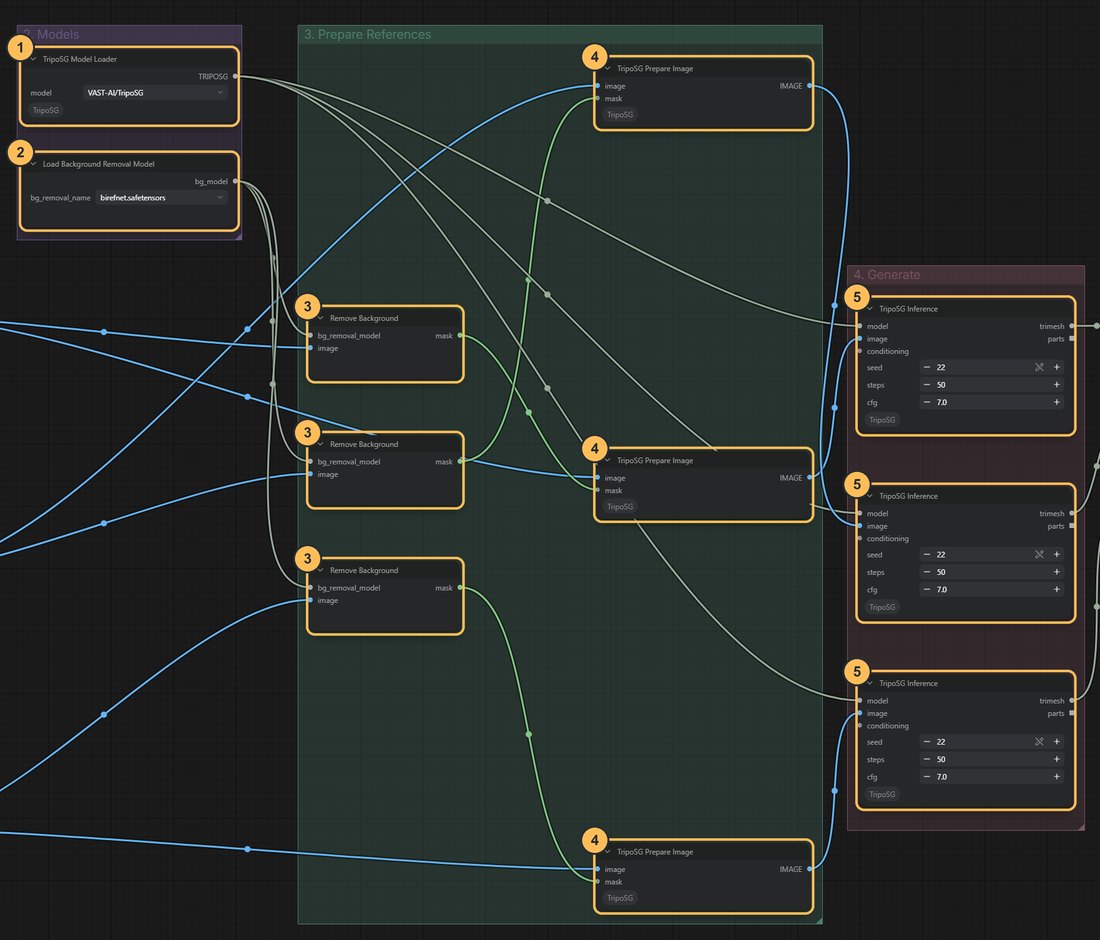Click image input on middle Inference node
The height and width of the screenshot is (940, 1100).
(860, 526)
